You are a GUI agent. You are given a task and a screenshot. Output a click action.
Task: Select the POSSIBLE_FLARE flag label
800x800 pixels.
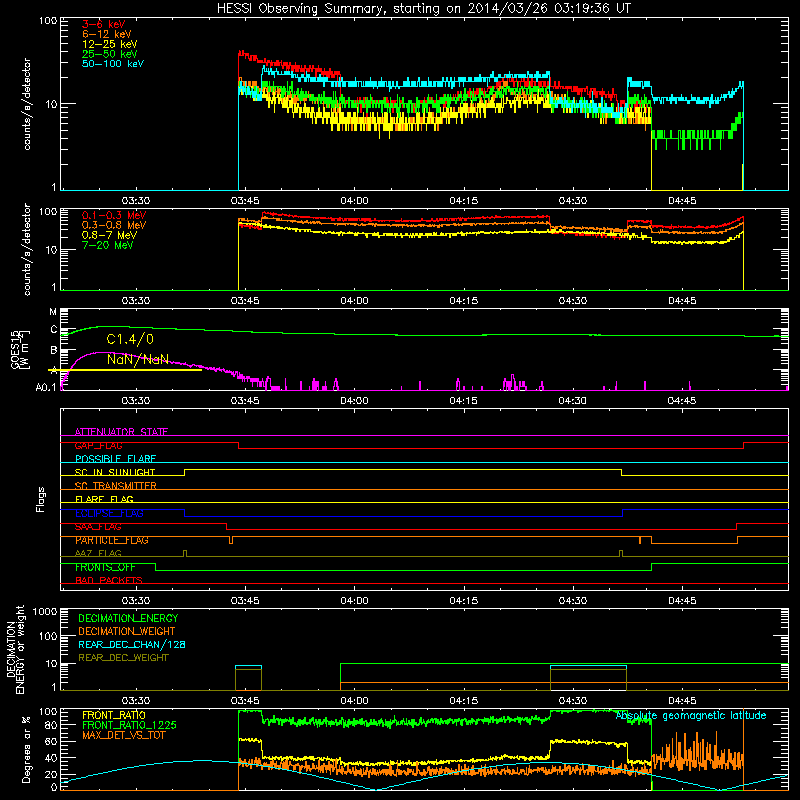[115, 459]
